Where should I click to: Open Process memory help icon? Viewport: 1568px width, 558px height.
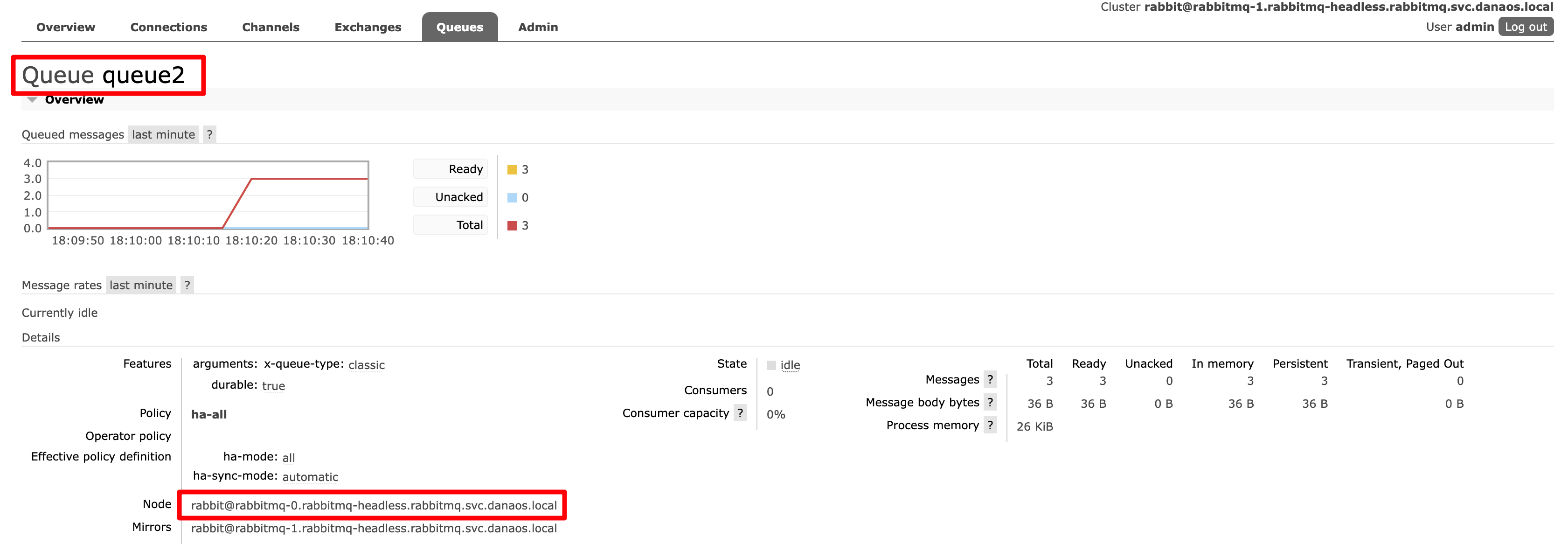(x=990, y=425)
